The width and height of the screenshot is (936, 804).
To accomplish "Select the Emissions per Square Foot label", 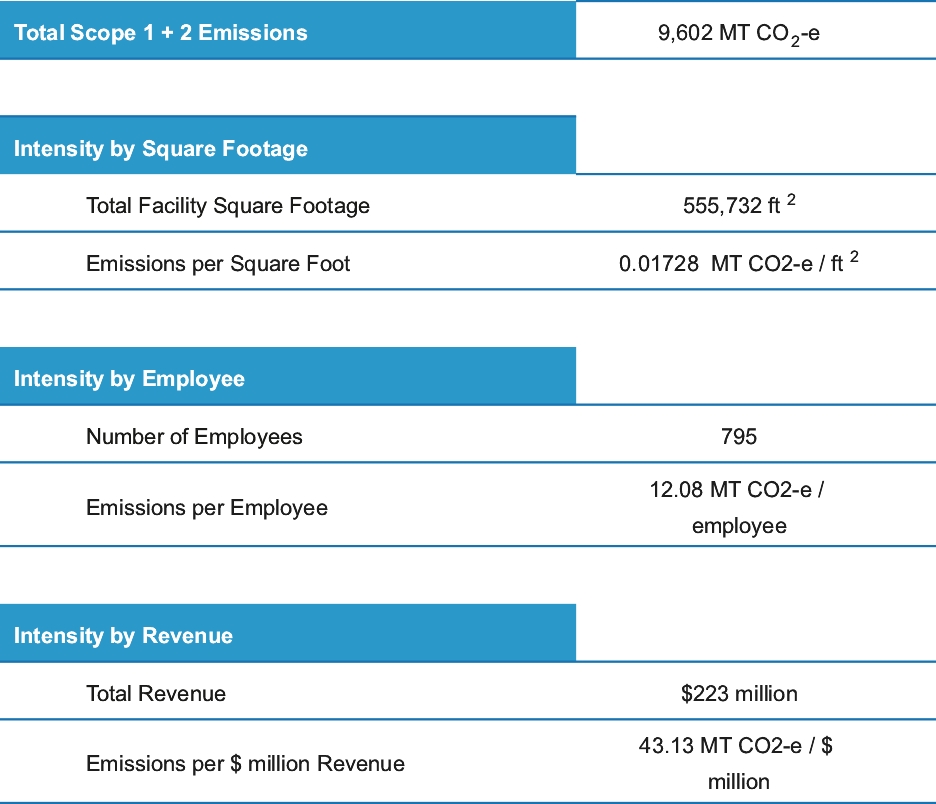I will [x=218, y=264].
